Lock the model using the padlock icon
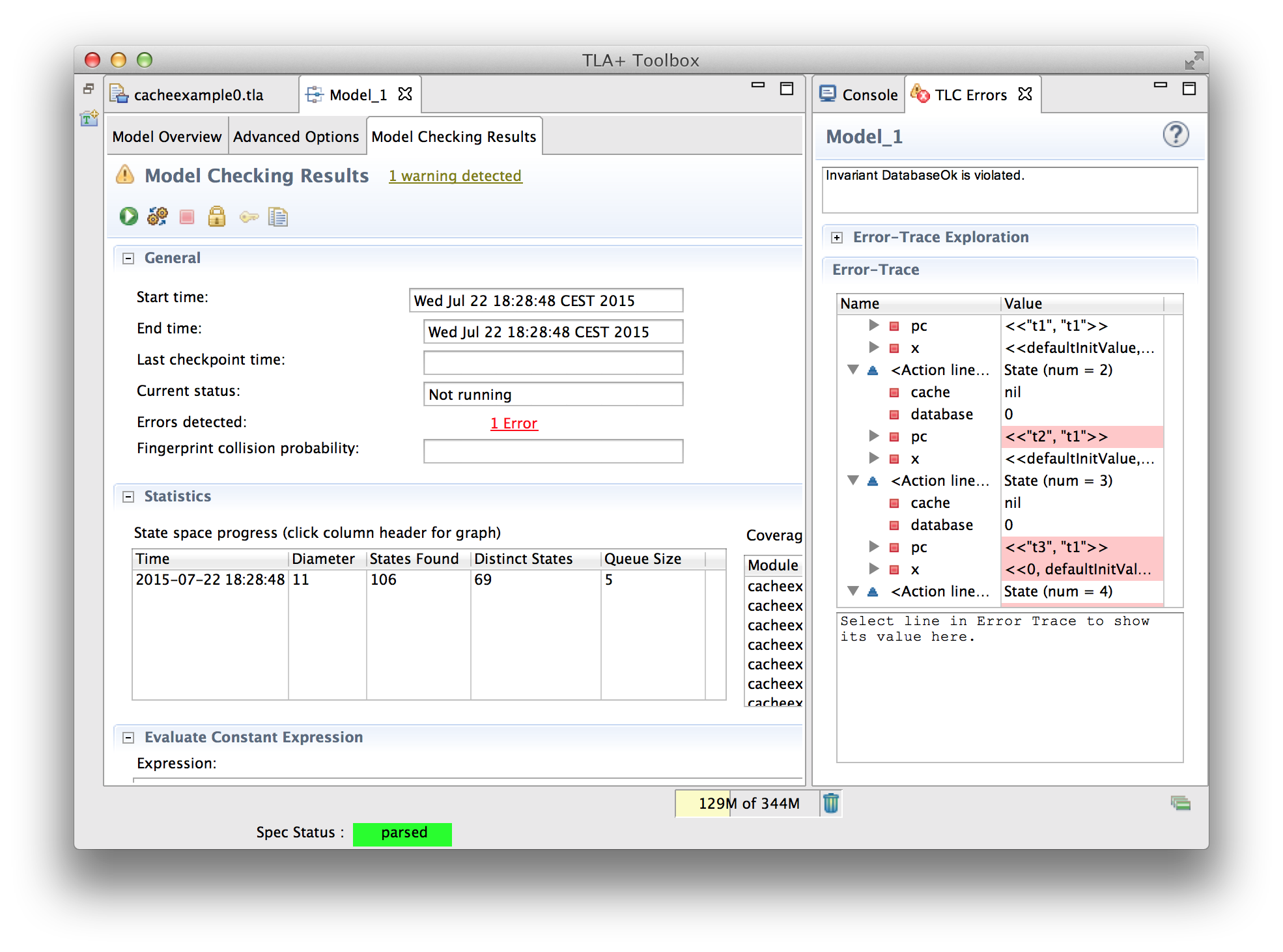 (217, 217)
